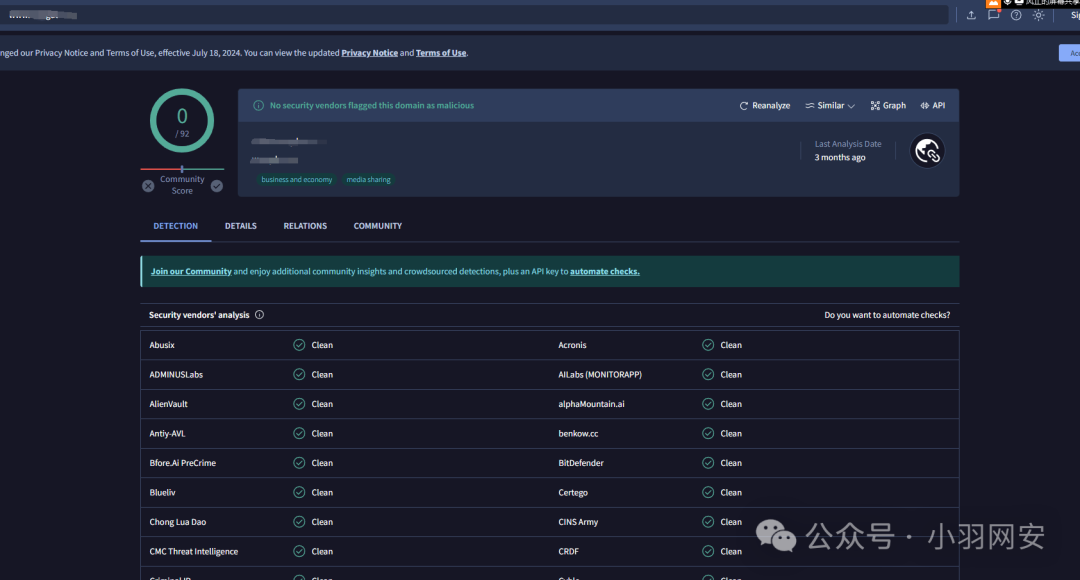Click the info icon beside Security vendors' analysis

click(x=260, y=315)
